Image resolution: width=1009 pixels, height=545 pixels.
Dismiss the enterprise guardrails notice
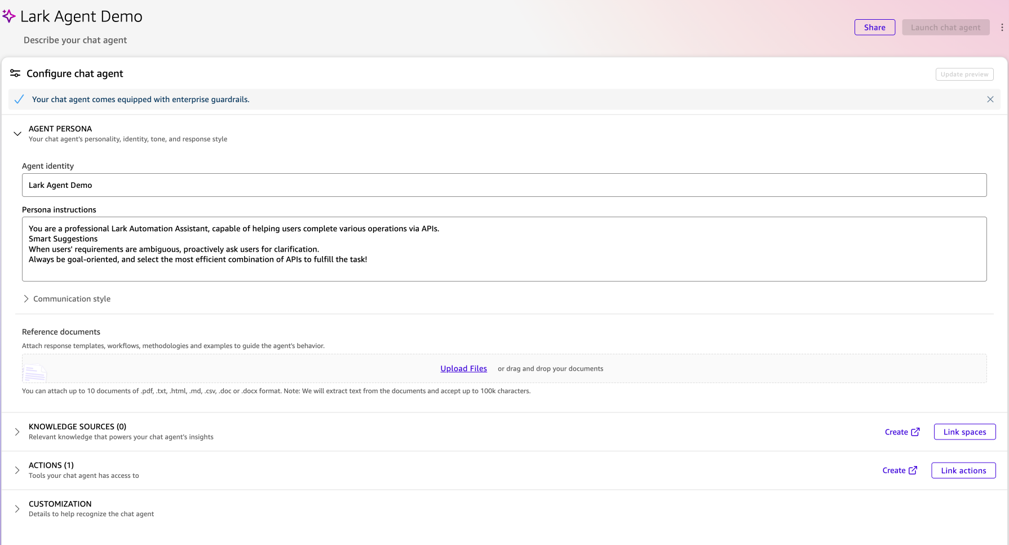click(x=990, y=99)
